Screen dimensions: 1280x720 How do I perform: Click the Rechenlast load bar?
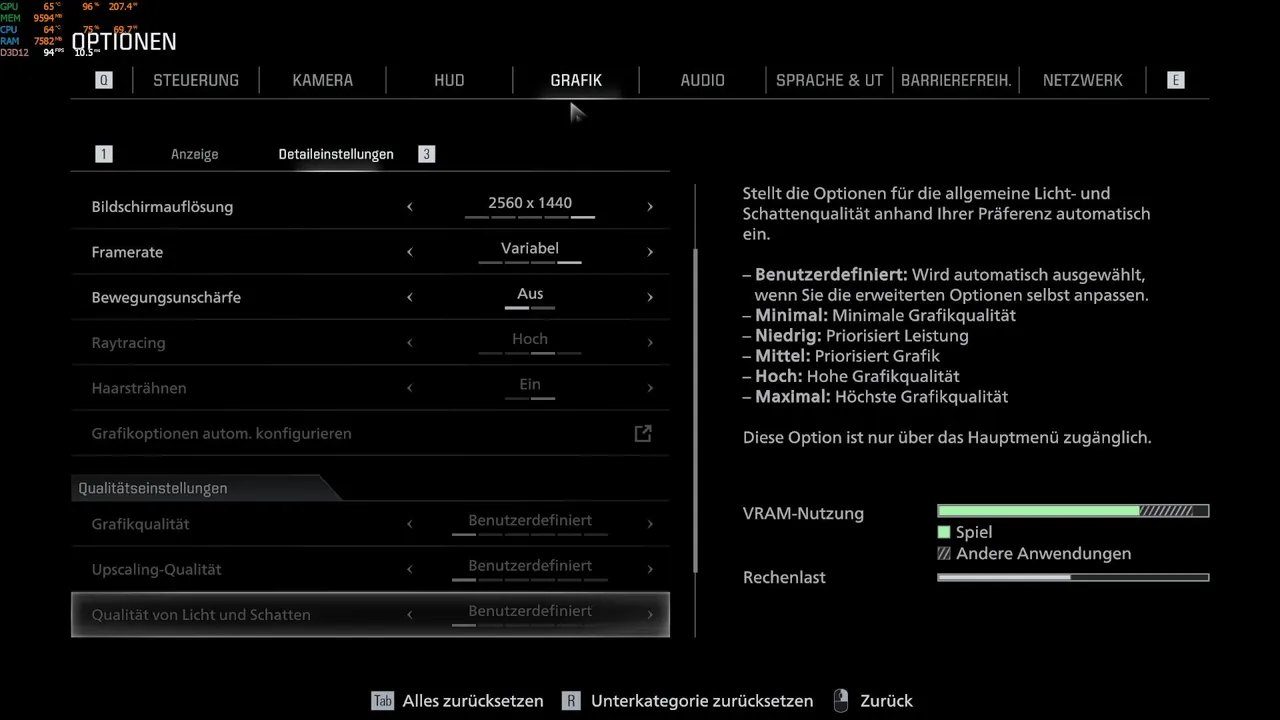[x=1073, y=577]
